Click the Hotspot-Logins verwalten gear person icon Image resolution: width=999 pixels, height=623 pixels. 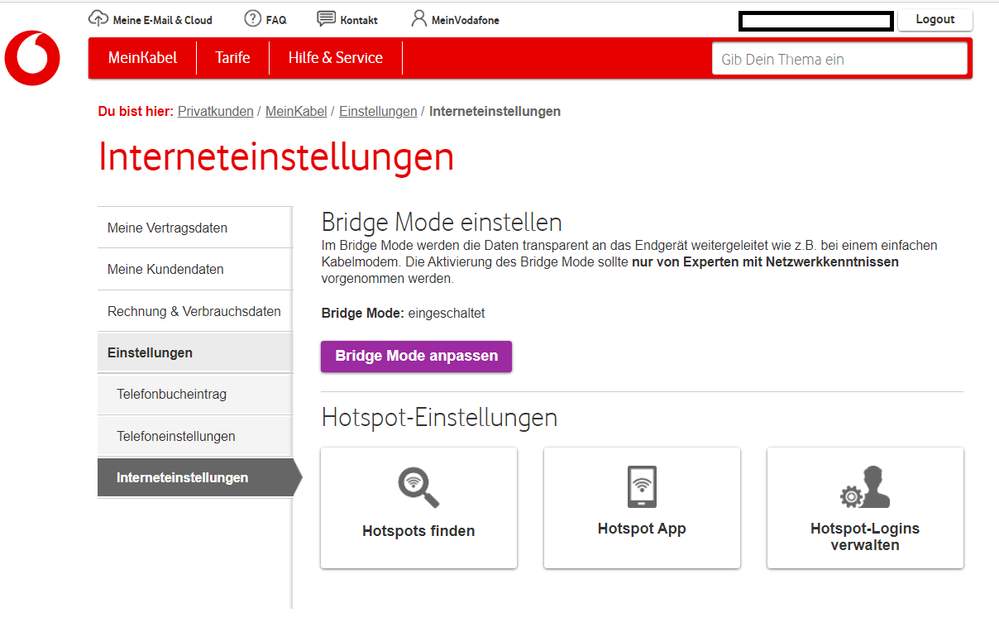click(x=865, y=487)
